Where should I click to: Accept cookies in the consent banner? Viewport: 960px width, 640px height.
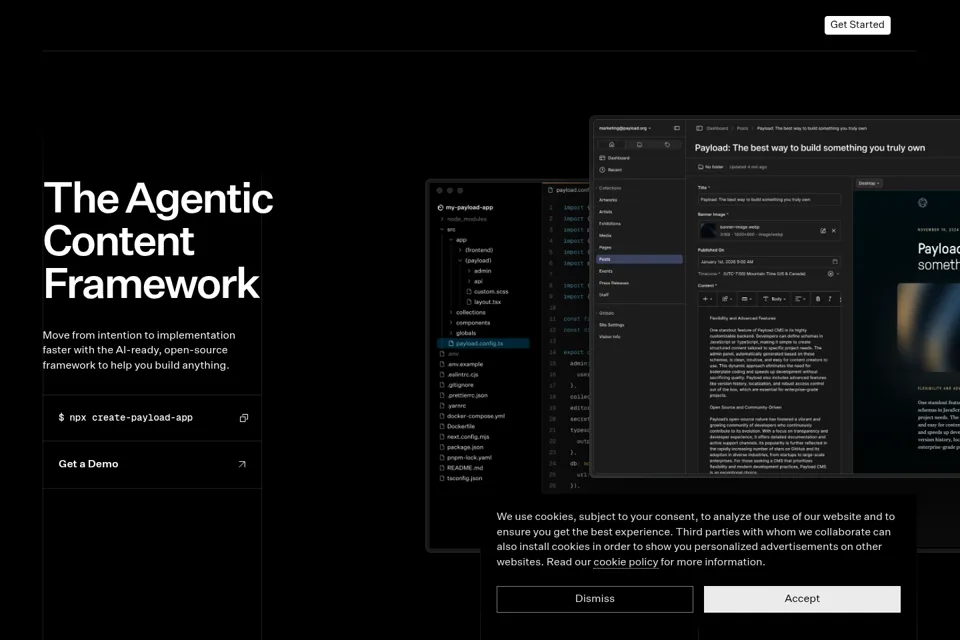802,599
